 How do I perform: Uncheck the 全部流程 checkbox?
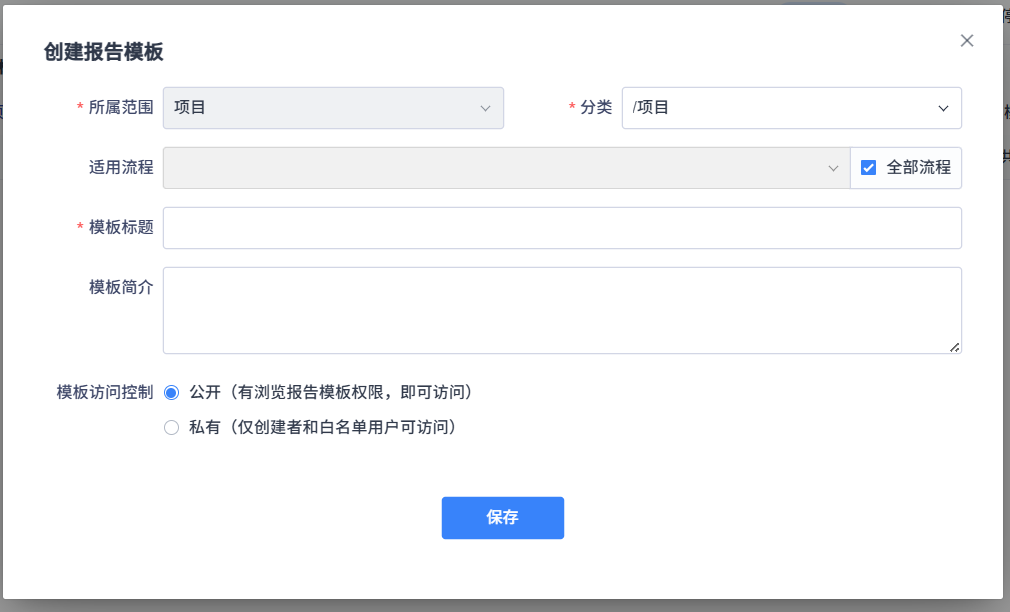click(868, 168)
